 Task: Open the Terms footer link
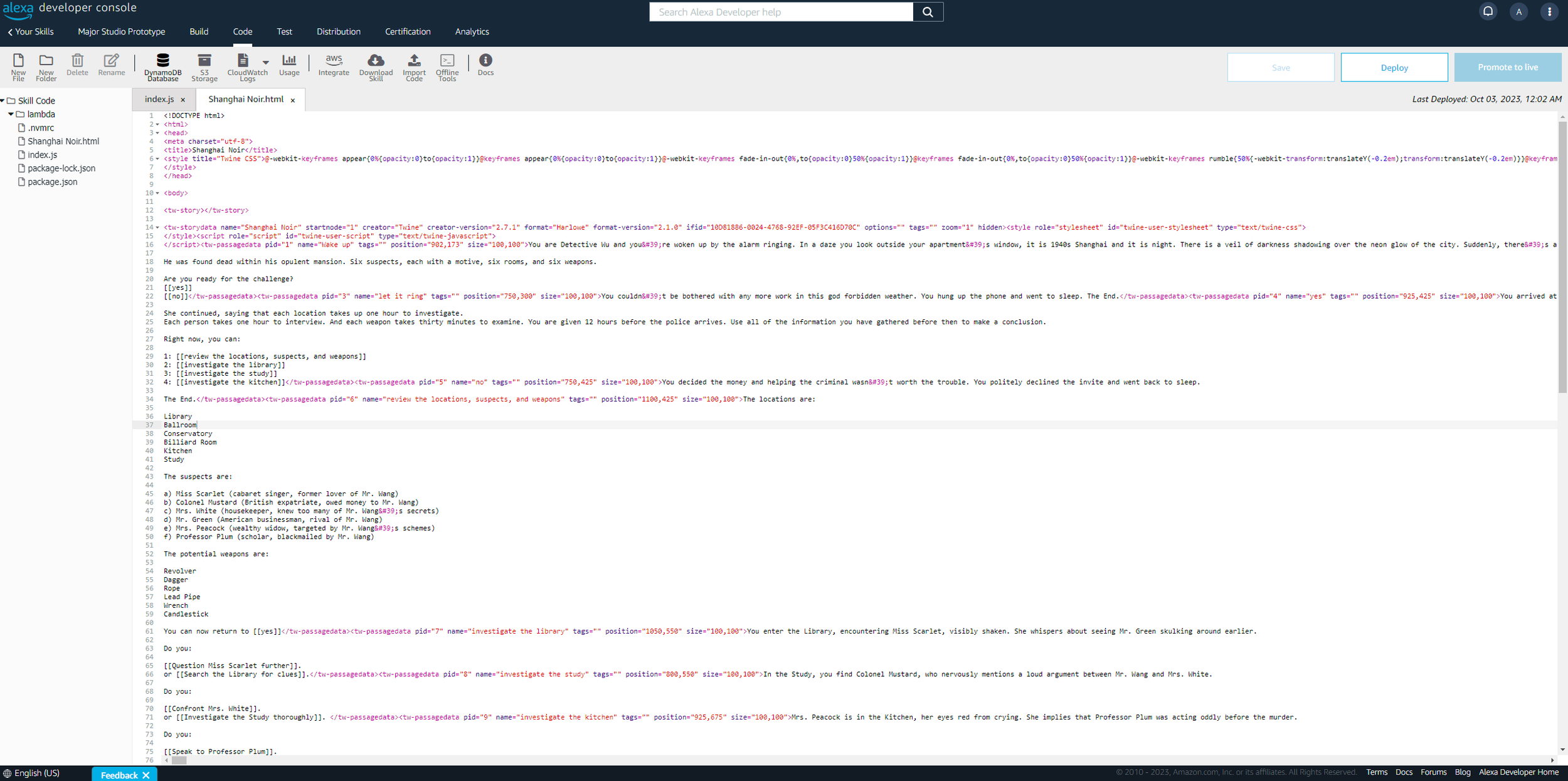pos(1377,772)
